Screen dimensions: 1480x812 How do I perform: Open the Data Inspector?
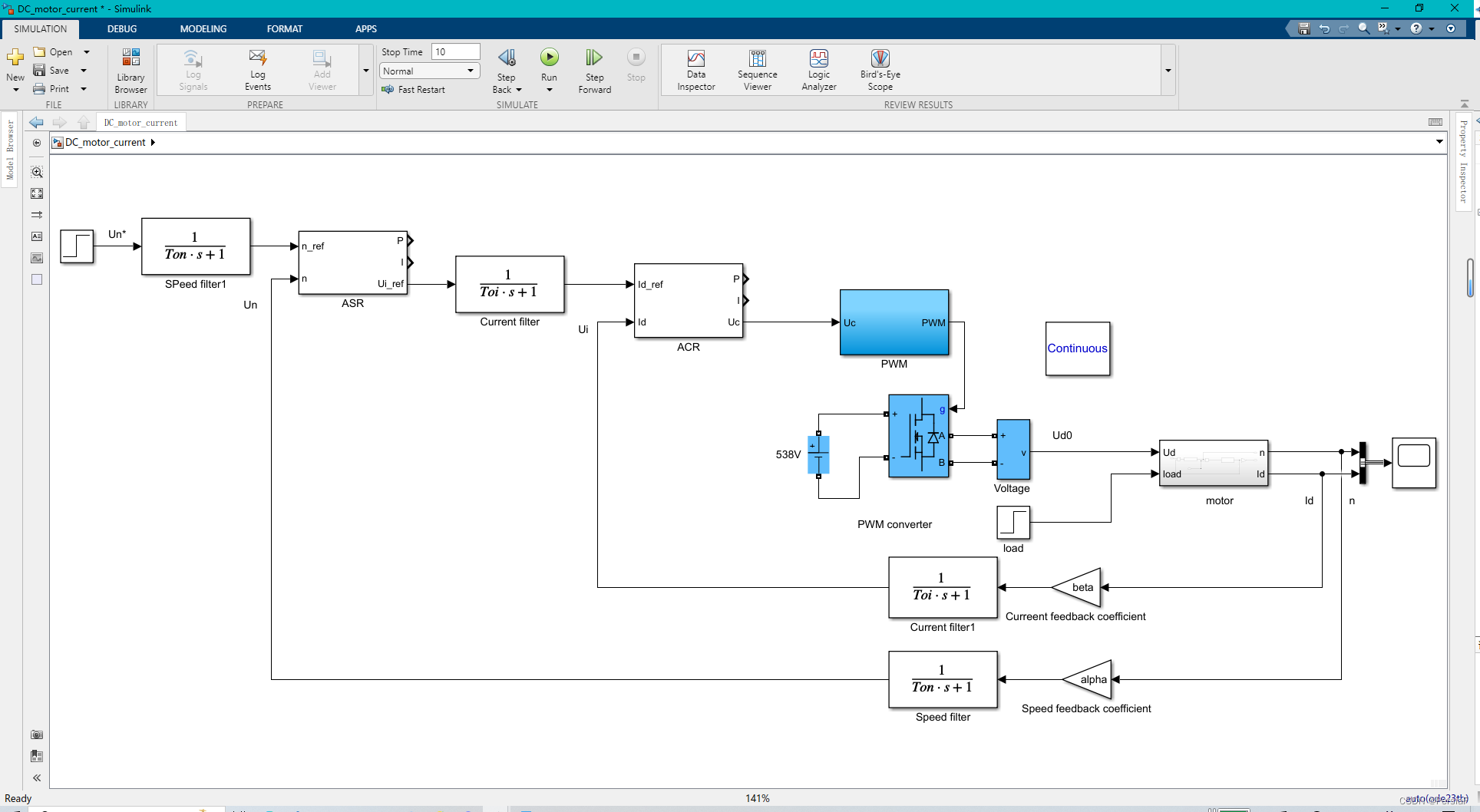695,69
